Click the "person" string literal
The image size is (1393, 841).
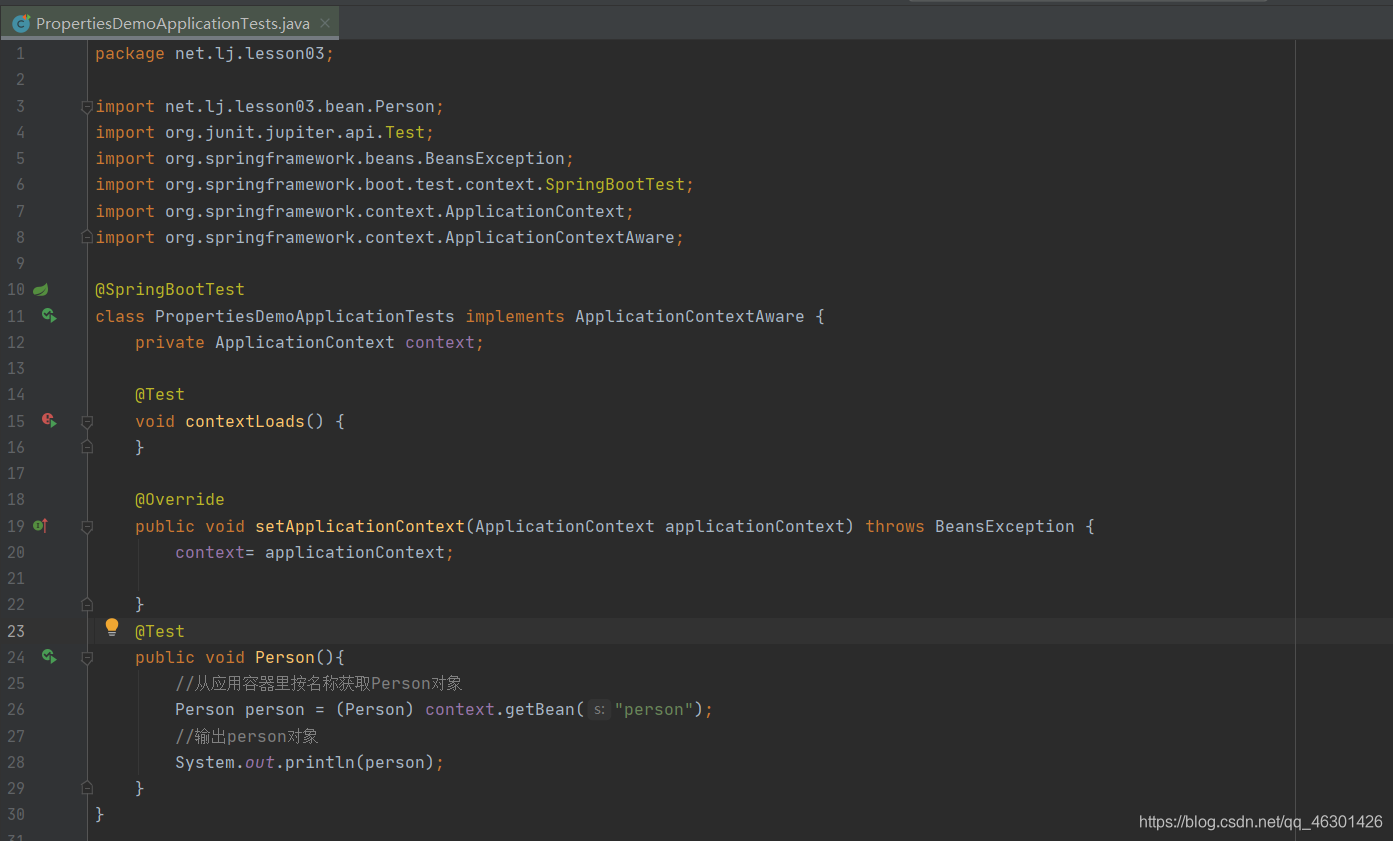coord(654,710)
